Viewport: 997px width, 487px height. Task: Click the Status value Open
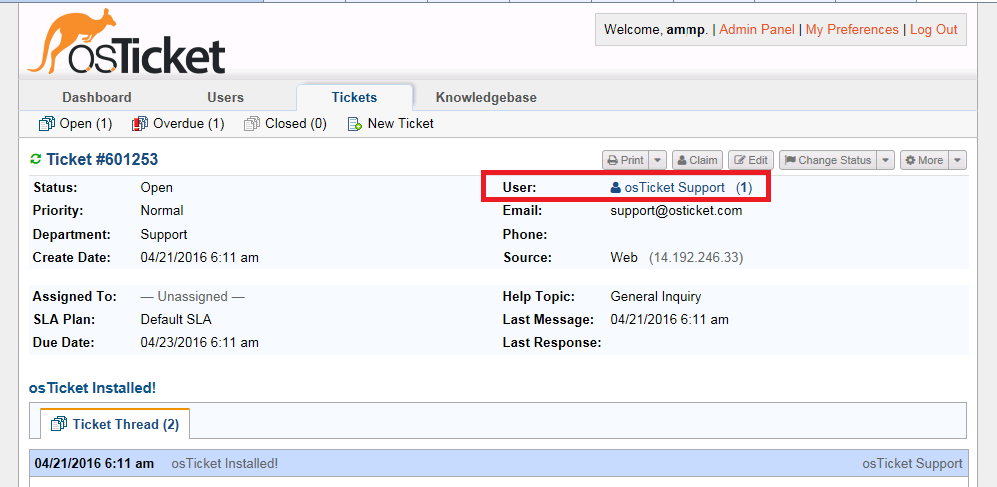156,188
